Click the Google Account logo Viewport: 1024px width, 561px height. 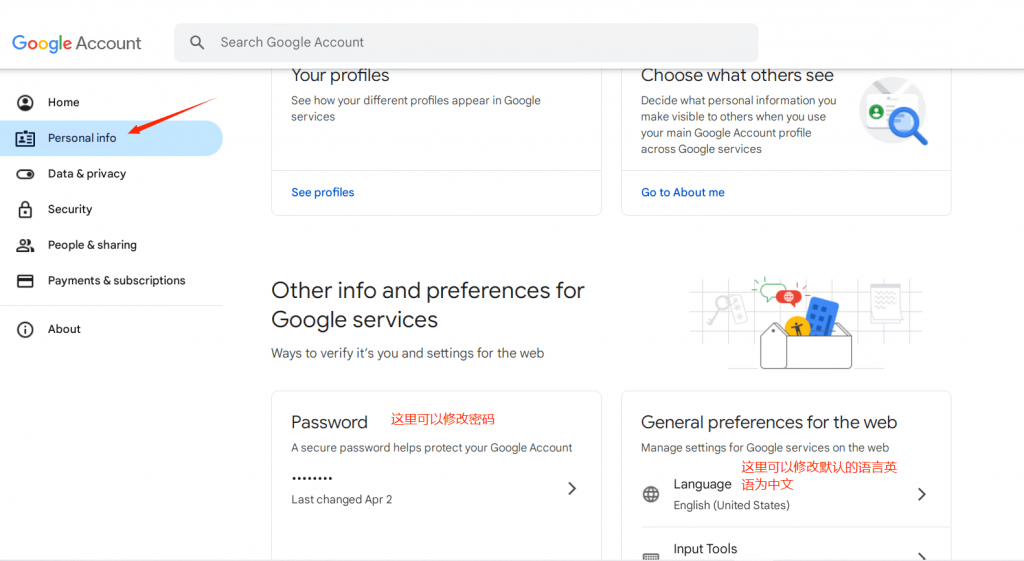click(x=76, y=43)
